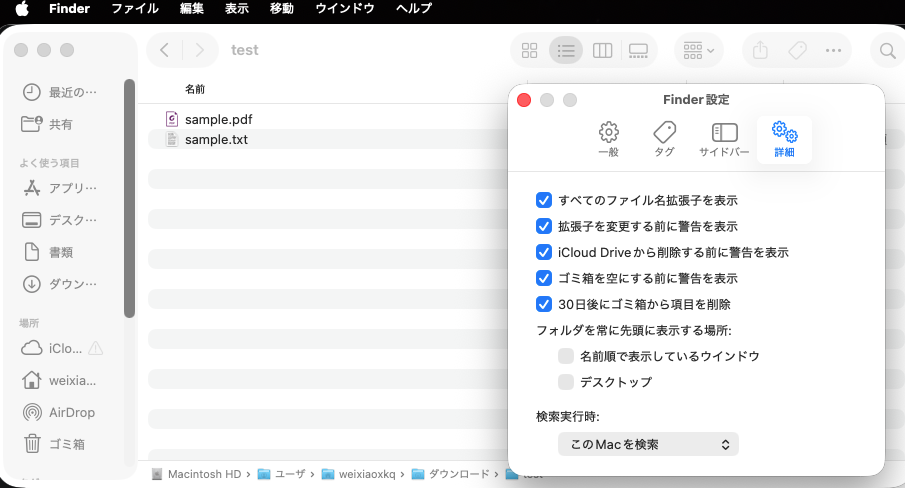Screen dimensions: 905x488
Task: Switch to サイドバー tab in Finder設定
Action: [x=724, y=140]
